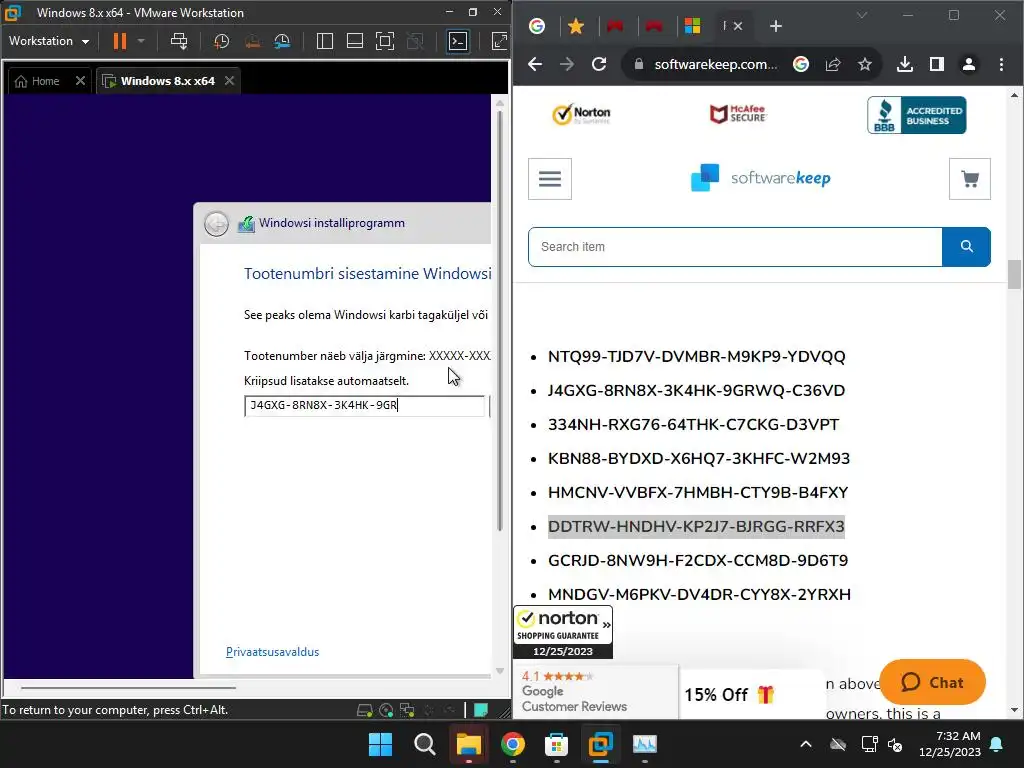The image size is (1024, 768).
Task: Click the Norton trust badge at page top
Action: [x=581, y=114]
